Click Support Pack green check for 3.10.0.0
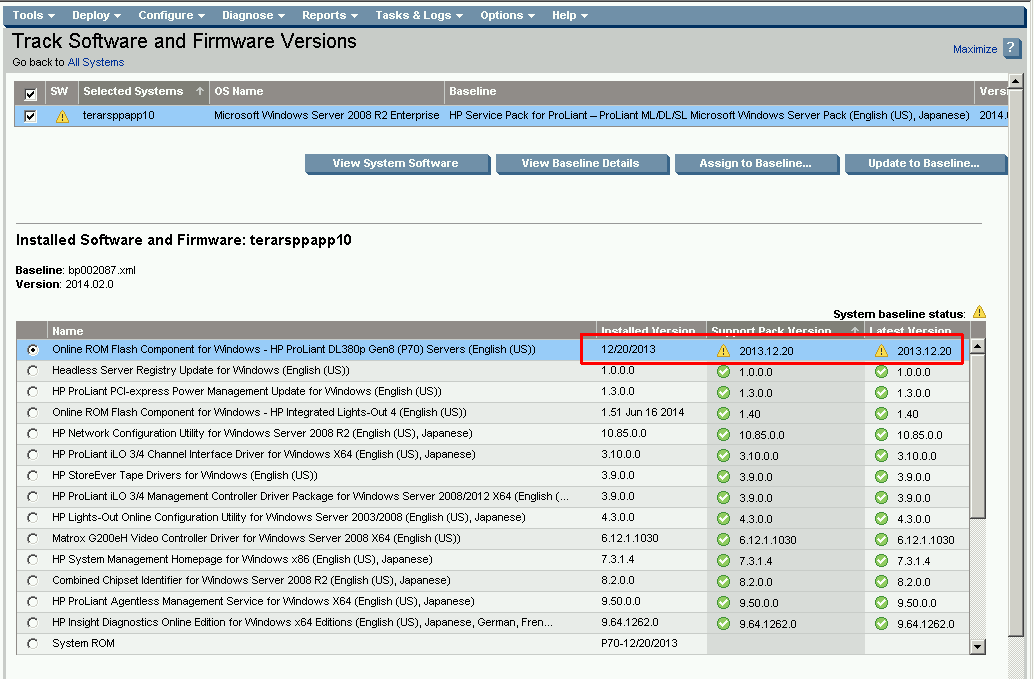The height and width of the screenshot is (679, 1034). 723,456
